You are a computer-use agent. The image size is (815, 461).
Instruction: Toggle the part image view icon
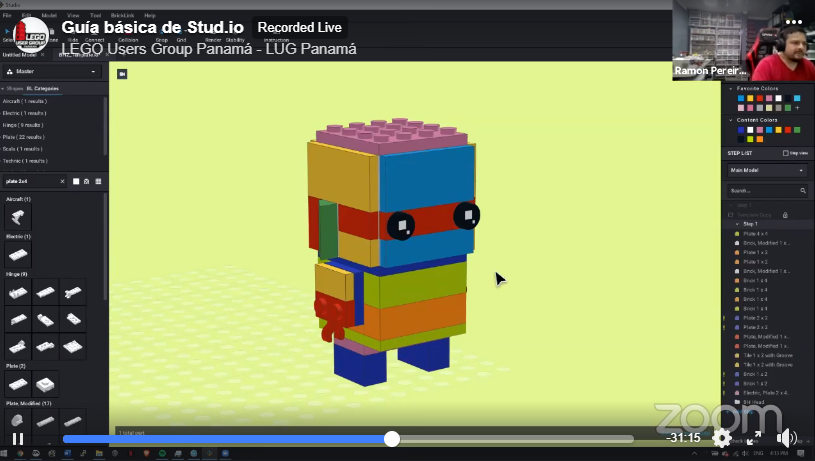click(x=87, y=181)
